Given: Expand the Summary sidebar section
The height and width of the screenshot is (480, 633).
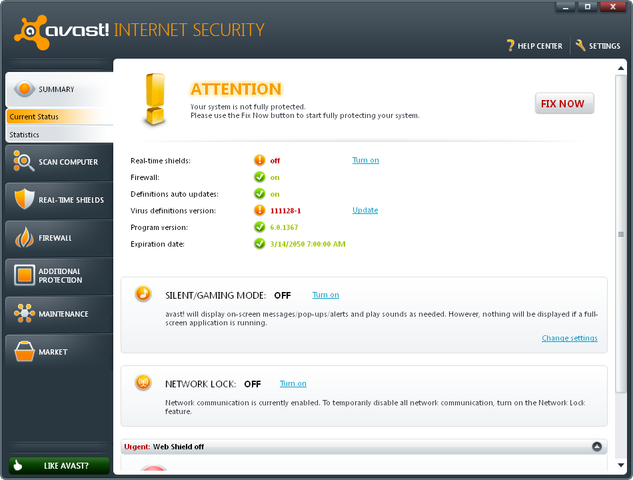Looking at the screenshot, I should point(56,89).
